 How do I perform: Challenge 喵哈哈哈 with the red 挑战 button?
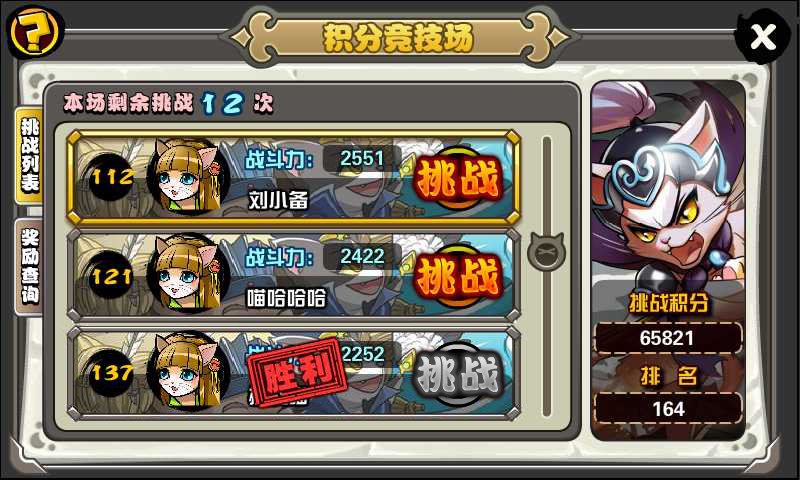457,277
